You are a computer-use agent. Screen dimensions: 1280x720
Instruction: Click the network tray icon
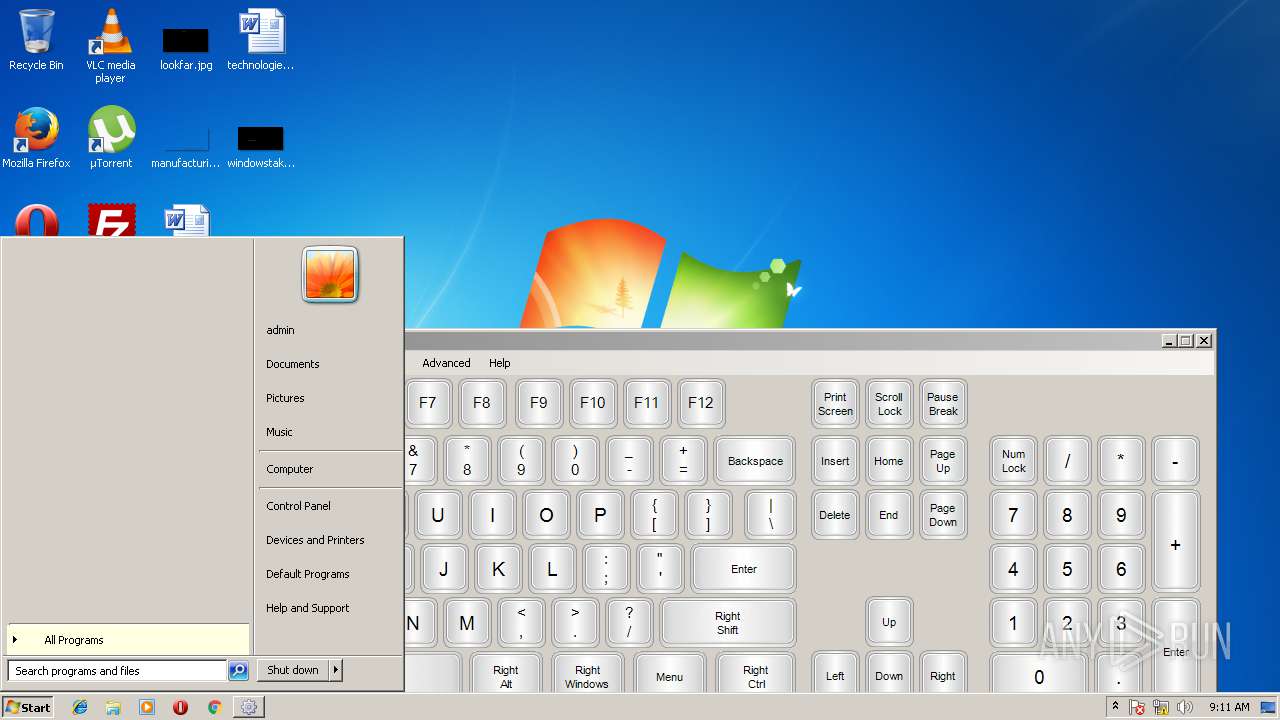[x=1161, y=707]
